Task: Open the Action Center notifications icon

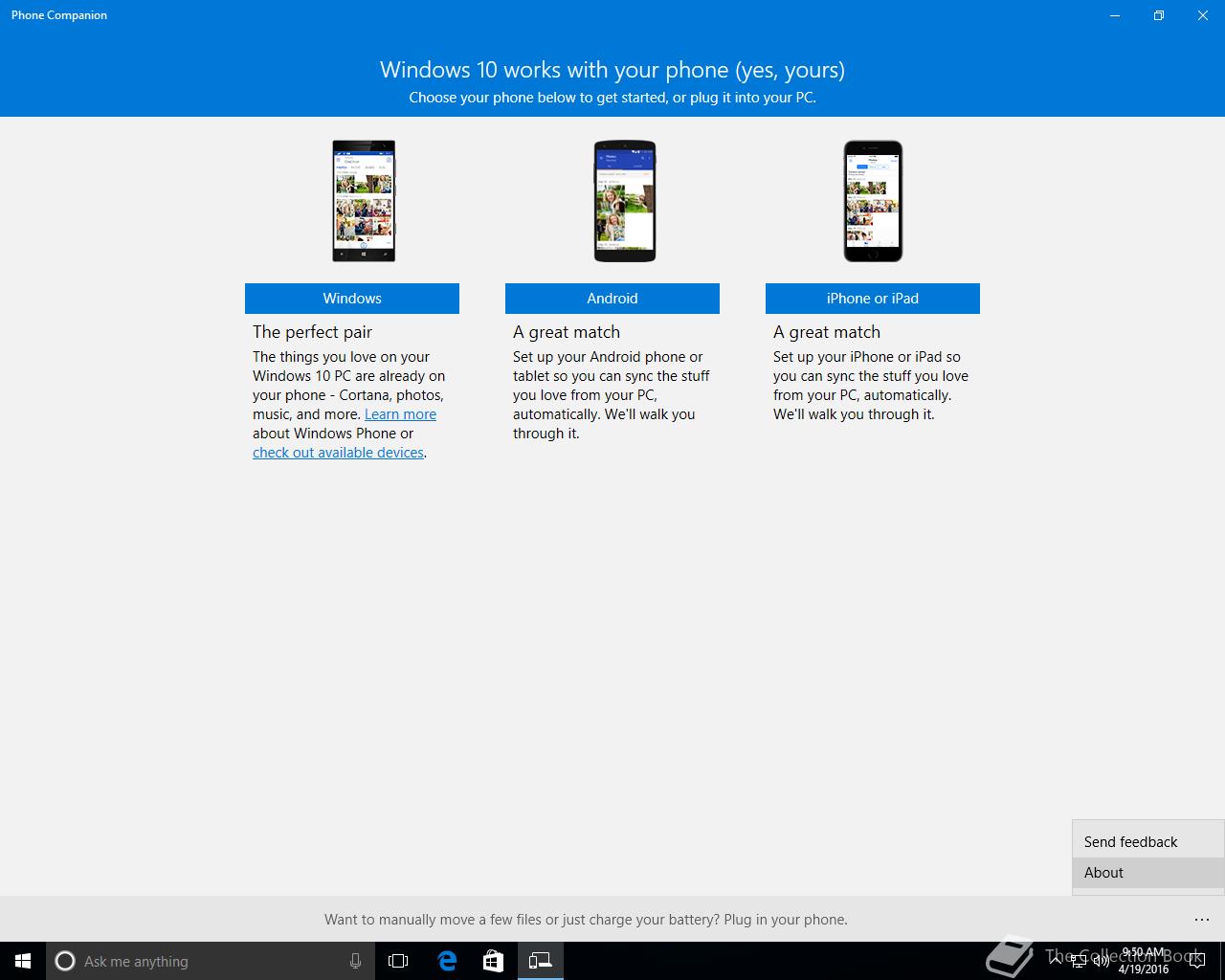Action: (x=1199, y=961)
